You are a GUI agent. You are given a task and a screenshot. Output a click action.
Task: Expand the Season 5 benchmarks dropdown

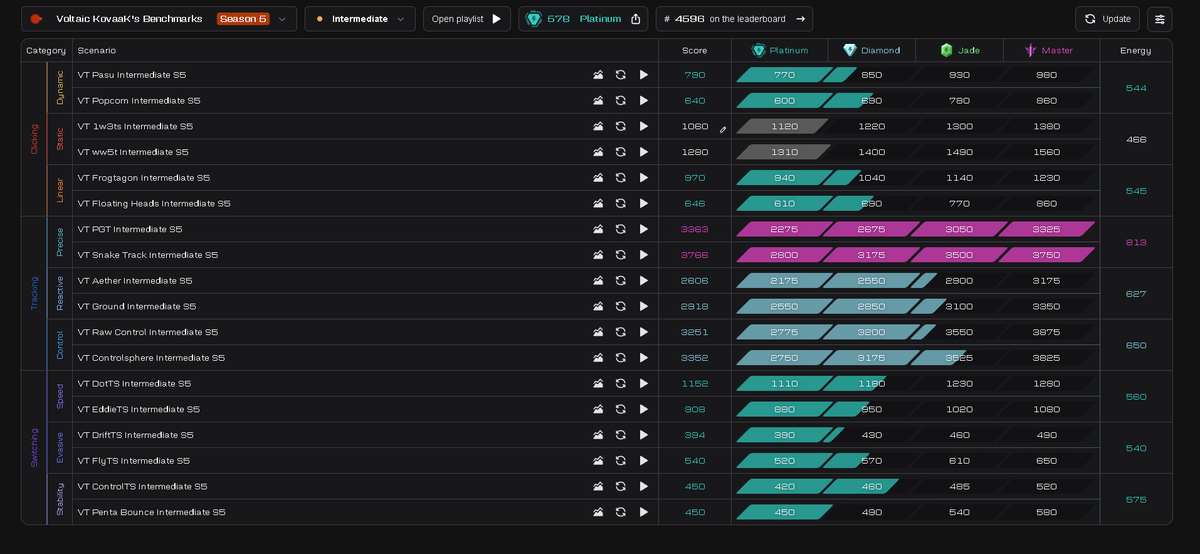coord(160,19)
